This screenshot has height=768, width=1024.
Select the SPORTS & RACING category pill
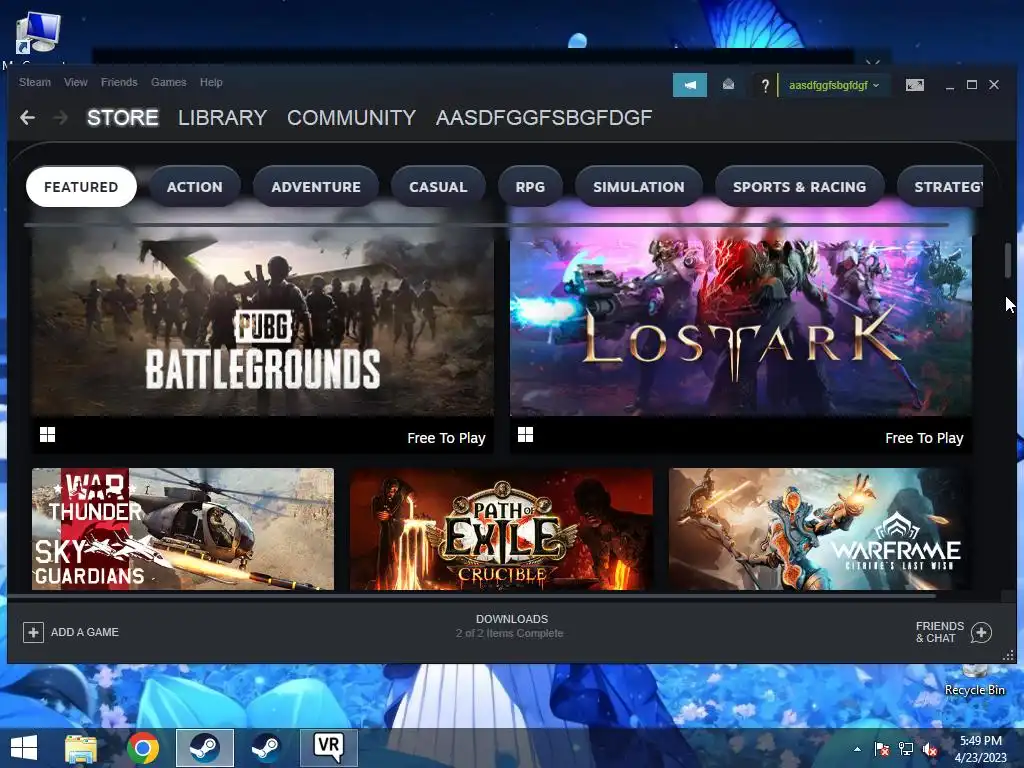[799, 187]
